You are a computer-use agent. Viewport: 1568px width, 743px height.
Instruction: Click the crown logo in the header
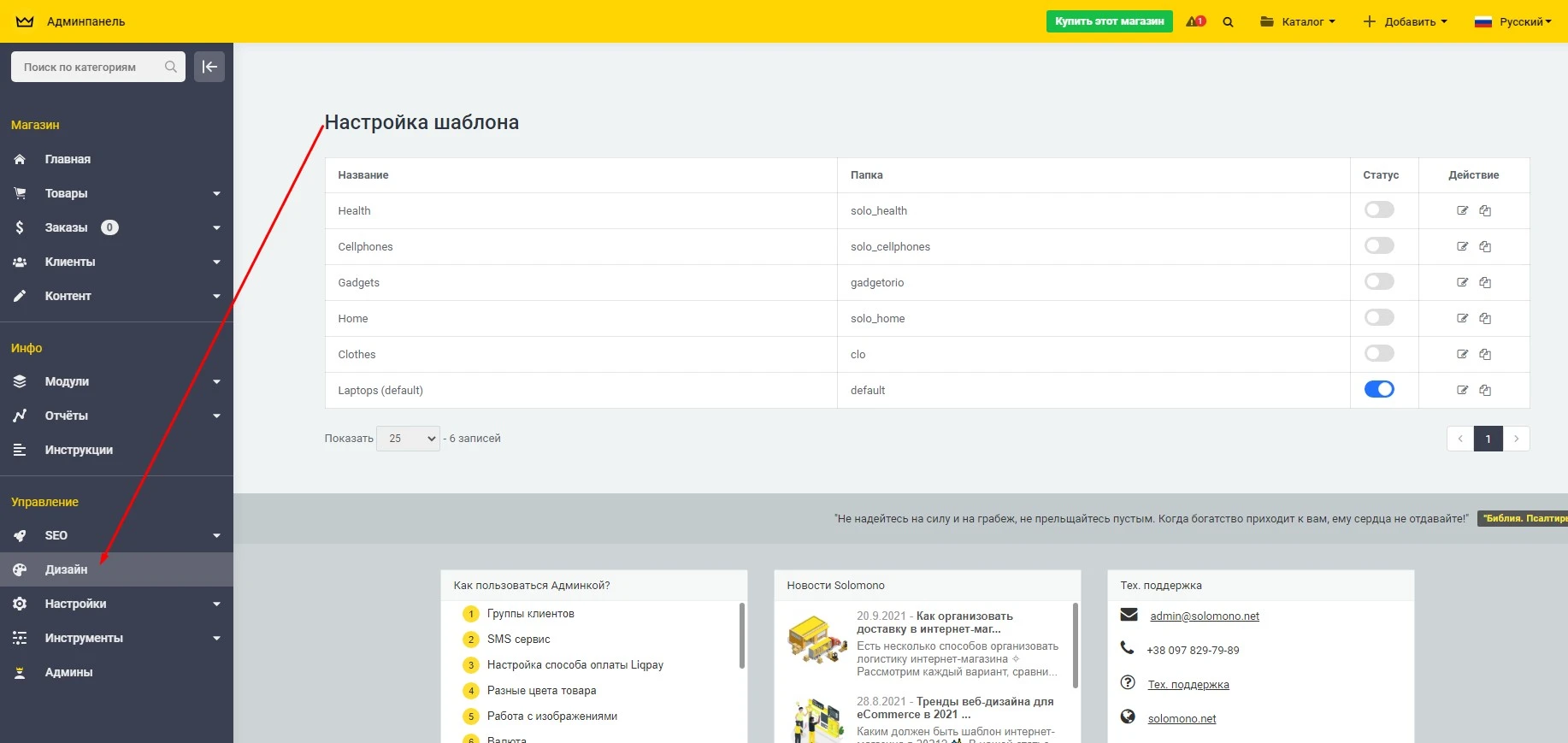coord(25,21)
